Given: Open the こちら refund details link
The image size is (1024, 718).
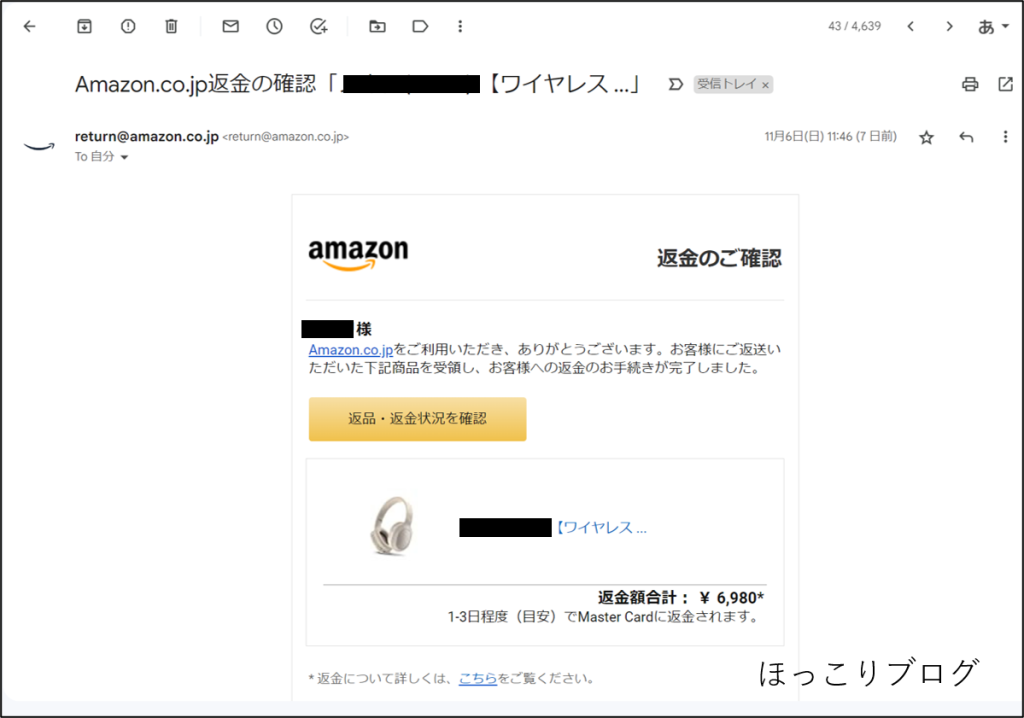Looking at the screenshot, I should click(477, 678).
